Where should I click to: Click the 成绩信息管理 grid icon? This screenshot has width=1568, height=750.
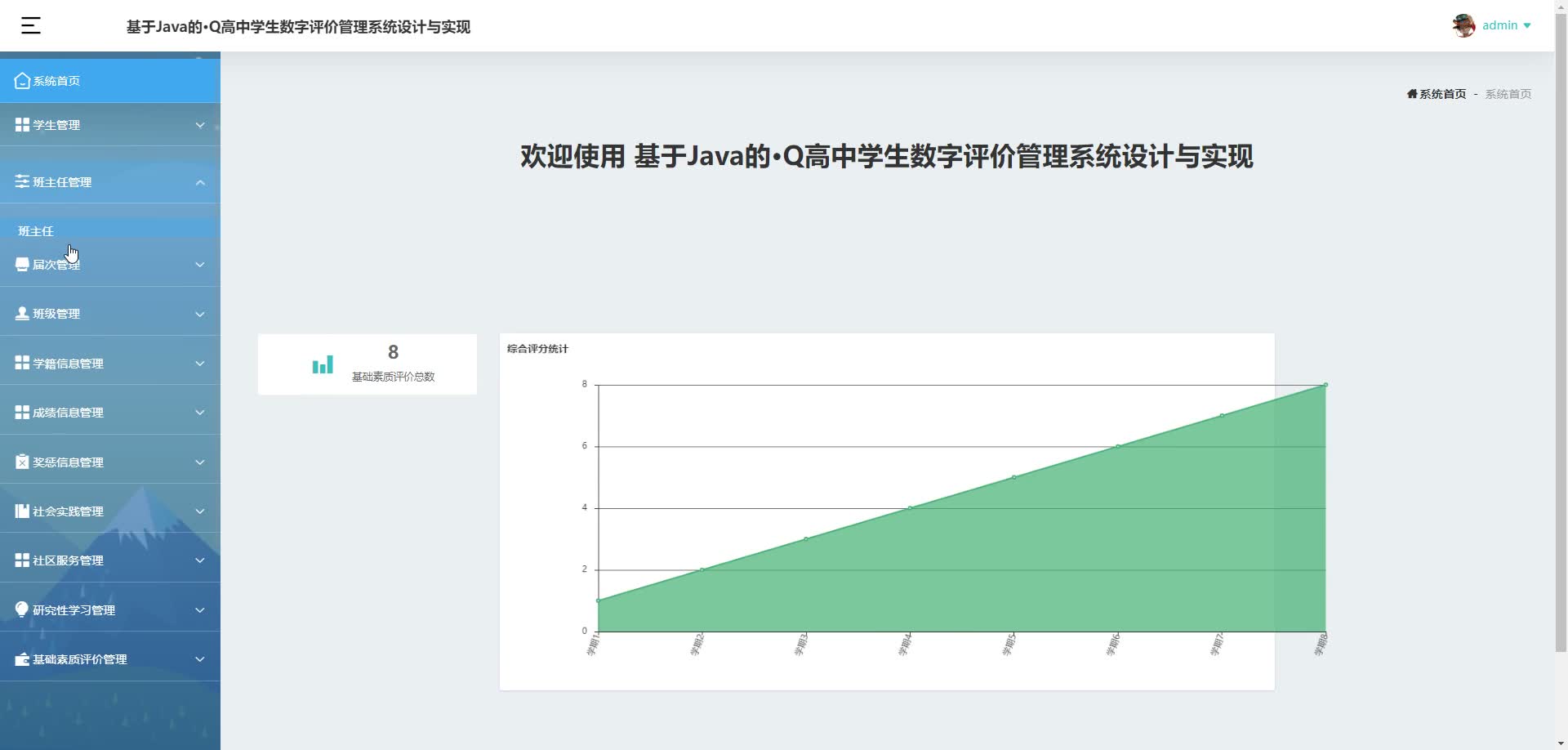(22, 413)
